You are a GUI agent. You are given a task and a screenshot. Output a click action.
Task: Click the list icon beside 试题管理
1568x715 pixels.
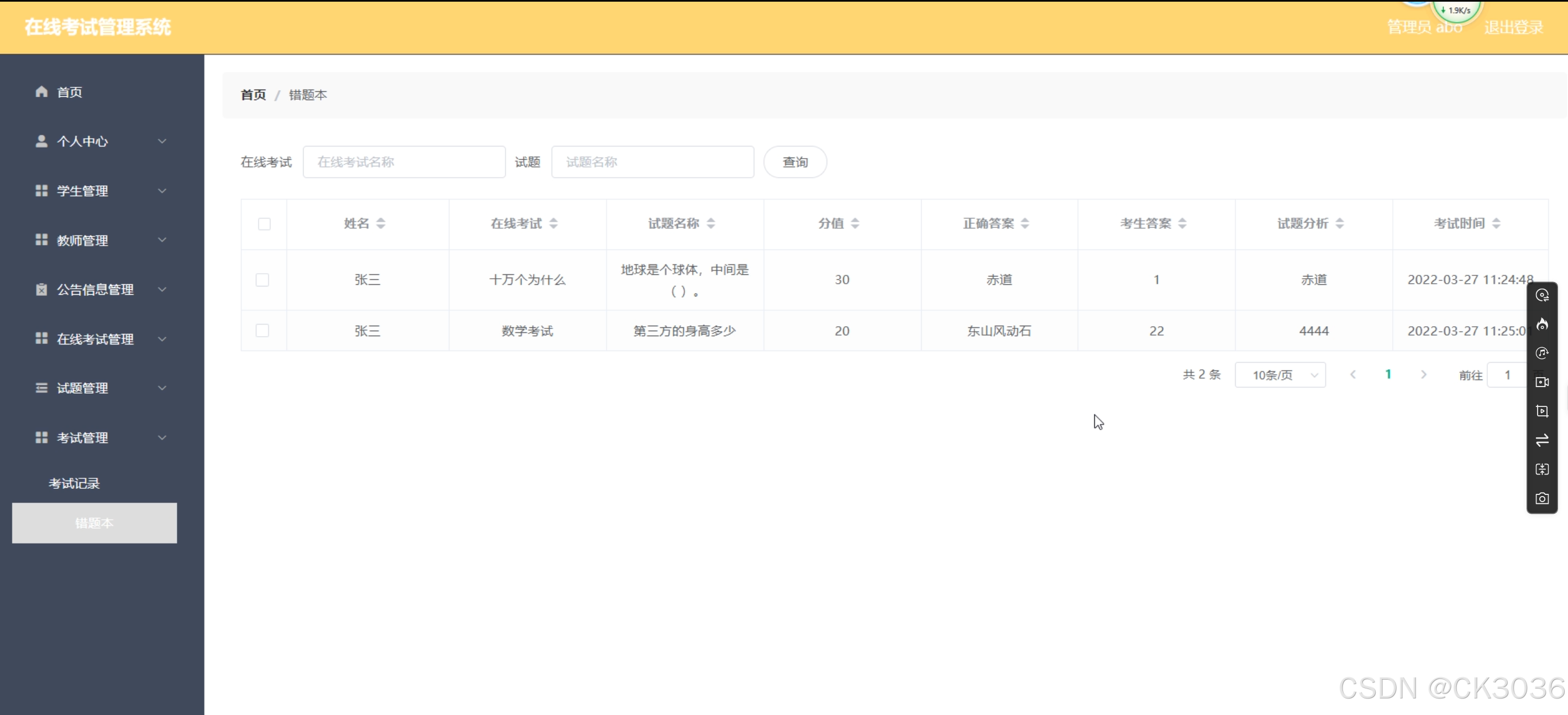pos(41,388)
